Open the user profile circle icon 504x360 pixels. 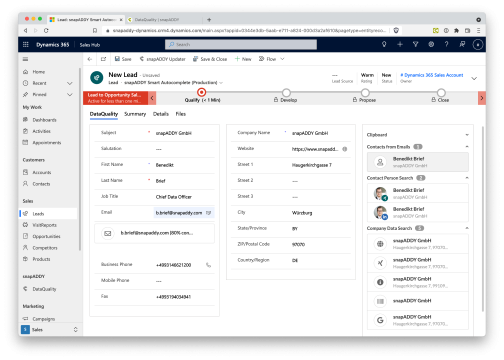pyautogui.click(x=478, y=44)
